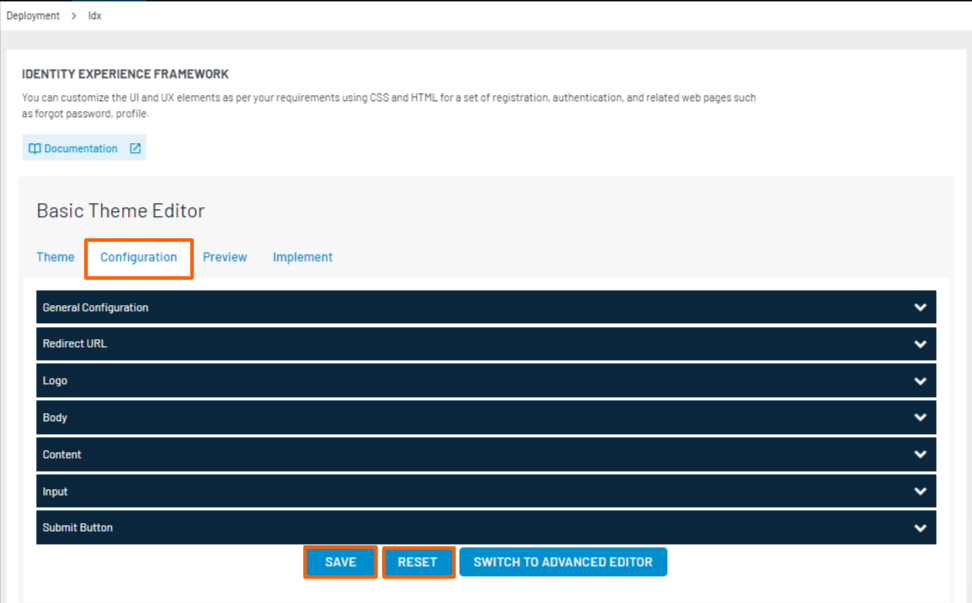Screen dimensions: 972x603
Task: Navigate to Deployment in the breadcrumb
Action: [33, 16]
